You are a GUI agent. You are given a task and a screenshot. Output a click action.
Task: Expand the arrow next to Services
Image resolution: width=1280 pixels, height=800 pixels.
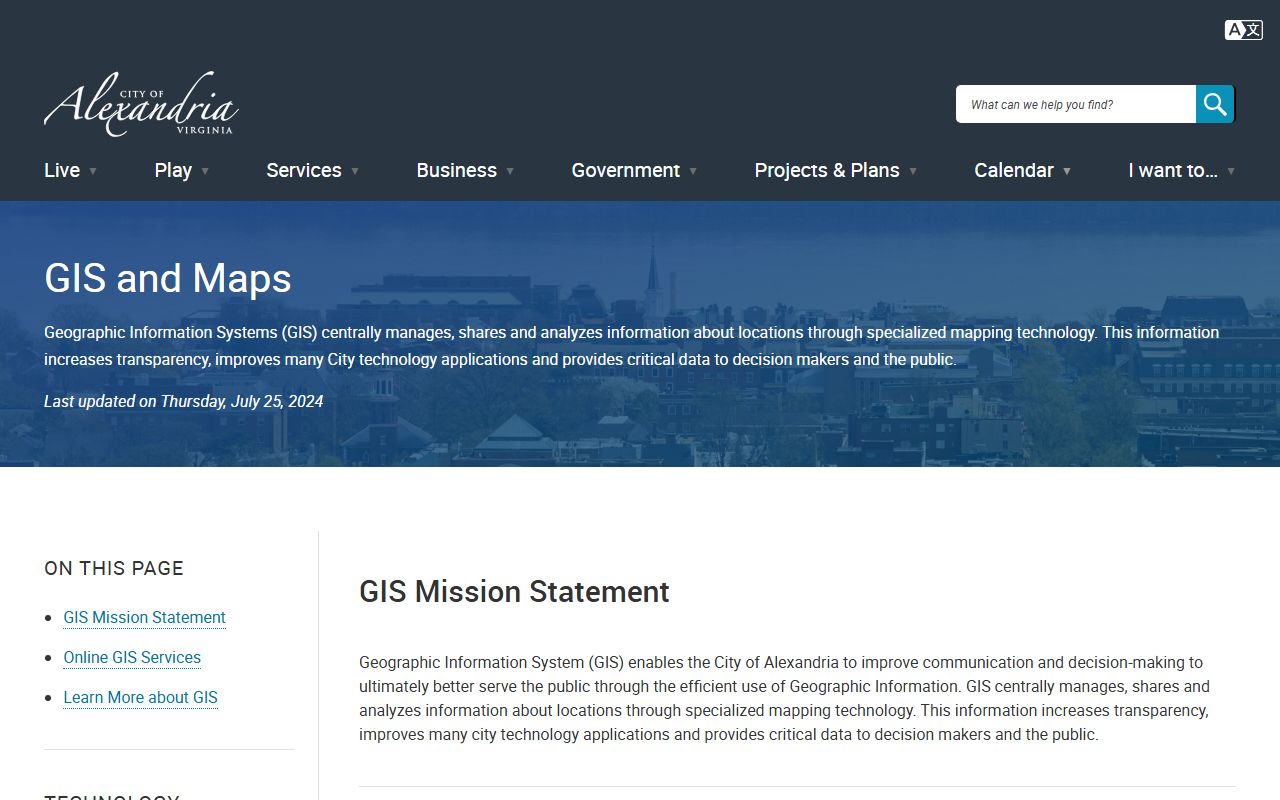355,171
